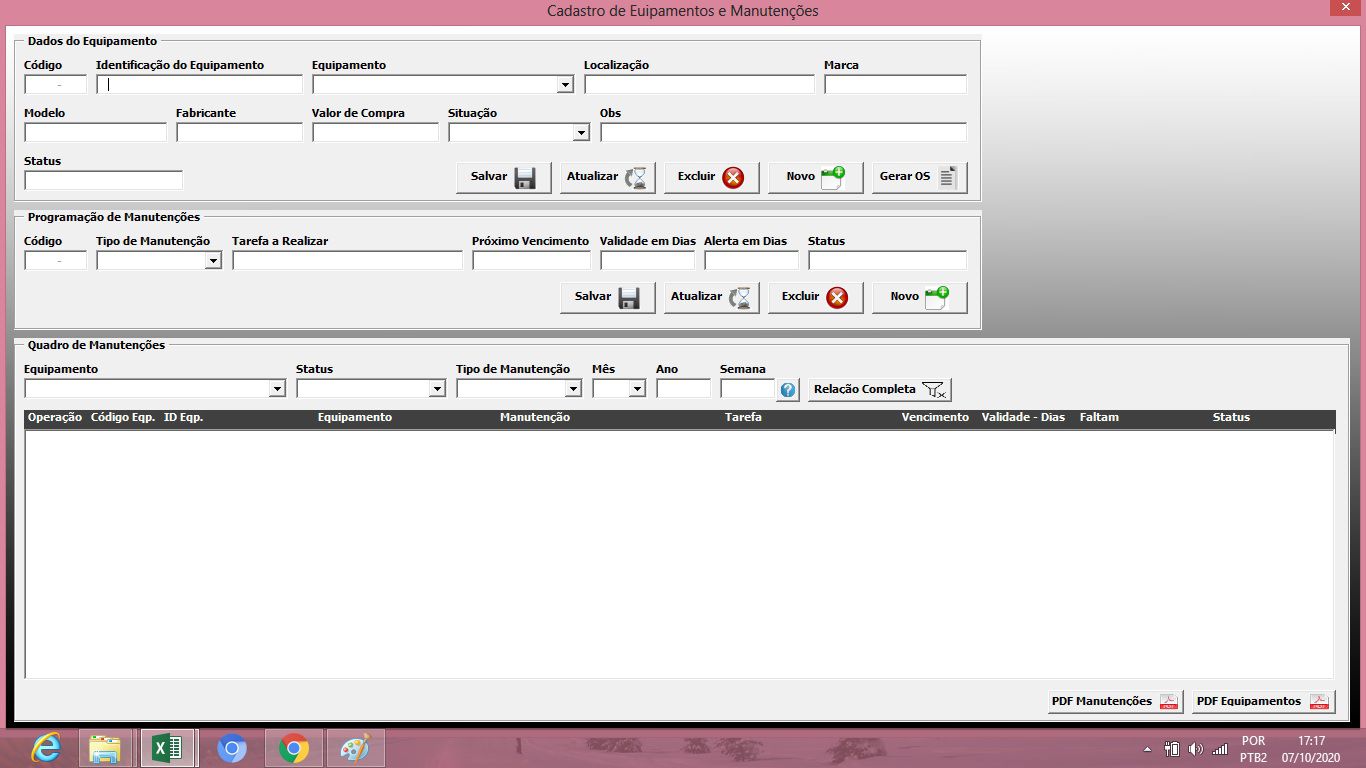This screenshot has height=768, width=1366.
Task: Export maintenance list via PDF Manutenções
Action: 1115,701
